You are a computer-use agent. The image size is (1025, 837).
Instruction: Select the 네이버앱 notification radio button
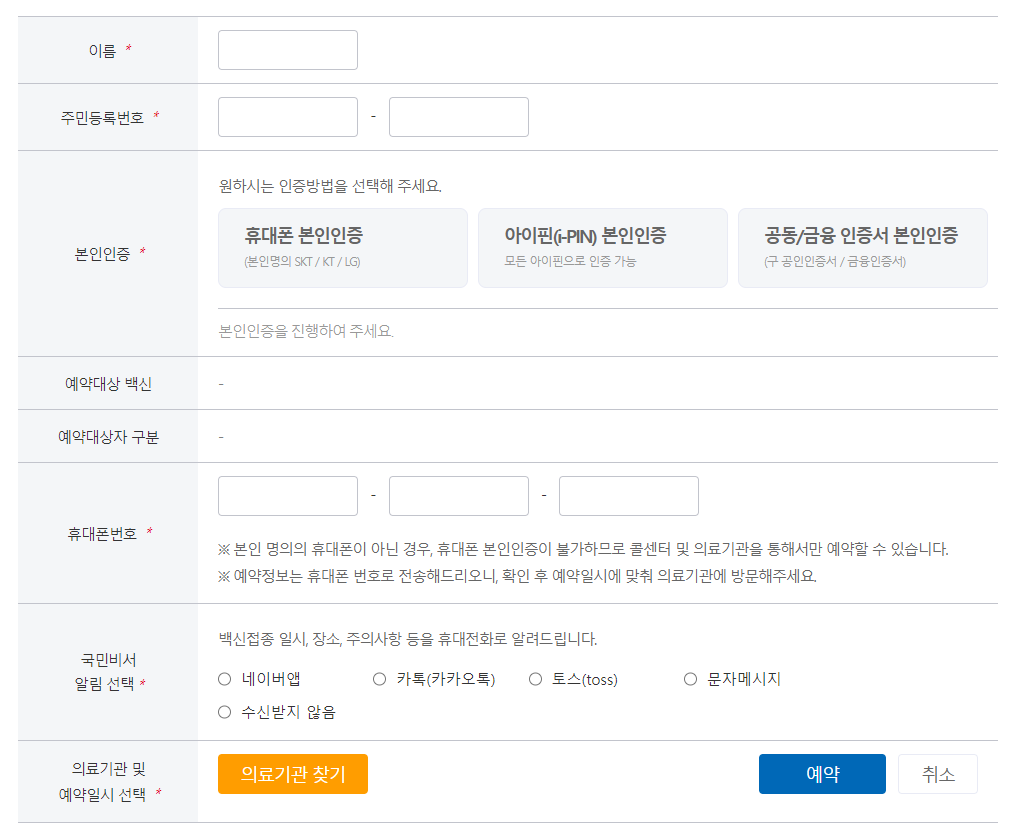click(x=225, y=679)
